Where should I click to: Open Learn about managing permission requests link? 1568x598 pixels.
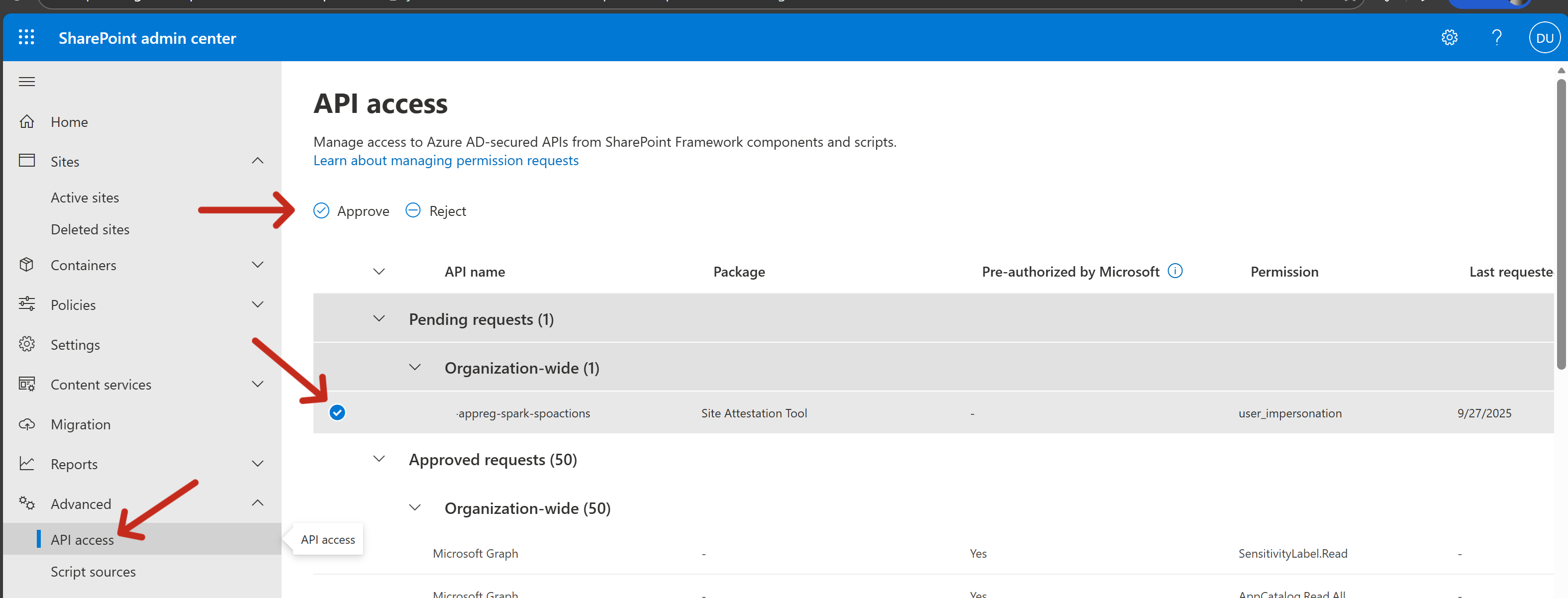446,161
